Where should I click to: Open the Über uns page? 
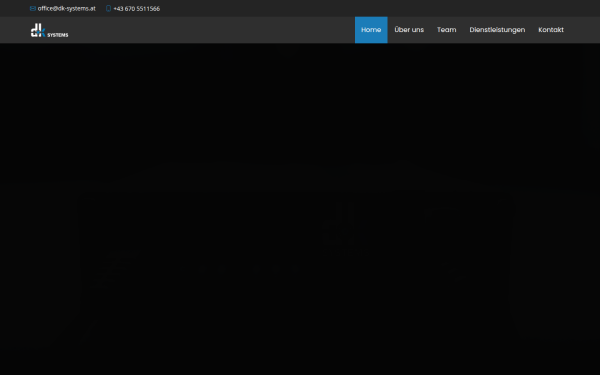[409, 30]
